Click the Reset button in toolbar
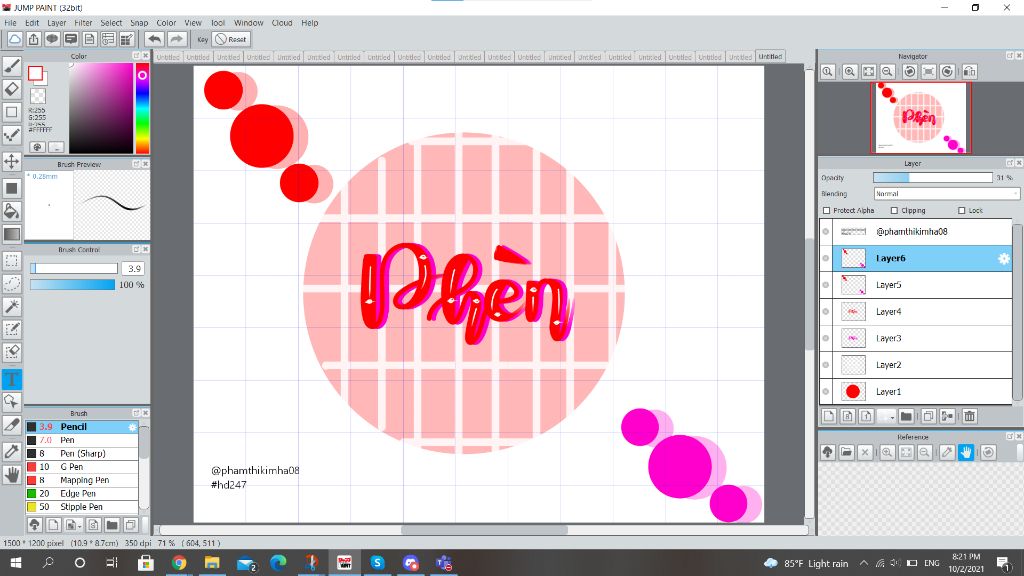 tap(232, 39)
